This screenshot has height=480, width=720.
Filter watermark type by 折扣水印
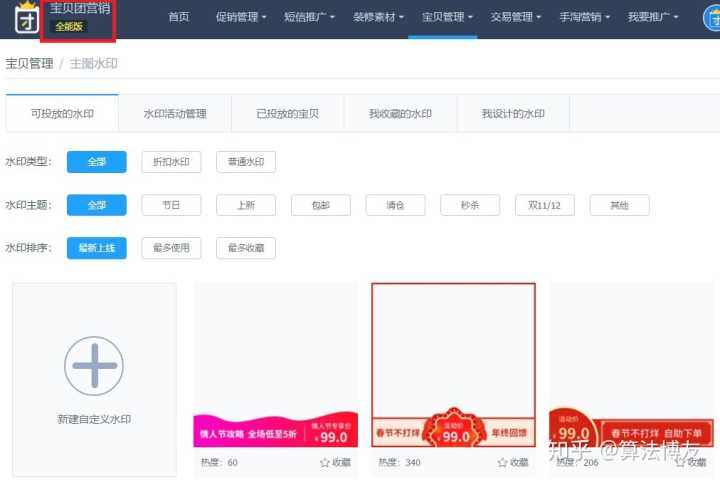pyautogui.click(x=171, y=162)
